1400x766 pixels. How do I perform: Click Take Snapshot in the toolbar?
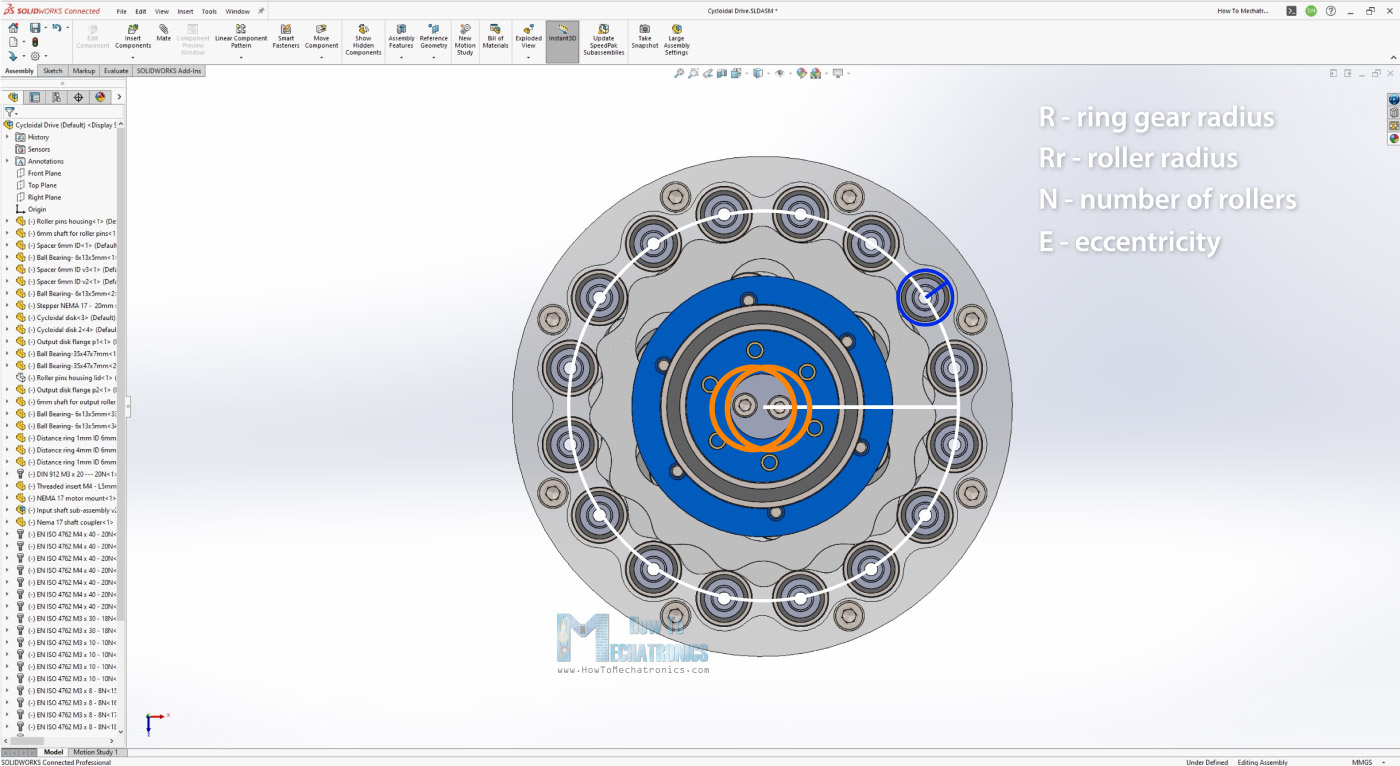coord(645,37)
